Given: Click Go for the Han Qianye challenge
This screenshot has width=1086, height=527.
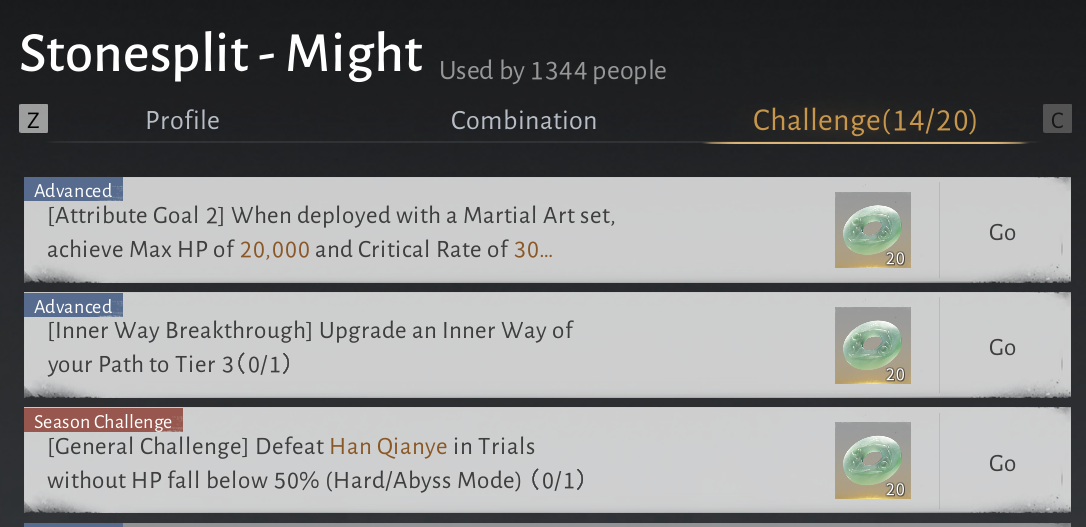Looking at the screenshot, I should 1002,463.
